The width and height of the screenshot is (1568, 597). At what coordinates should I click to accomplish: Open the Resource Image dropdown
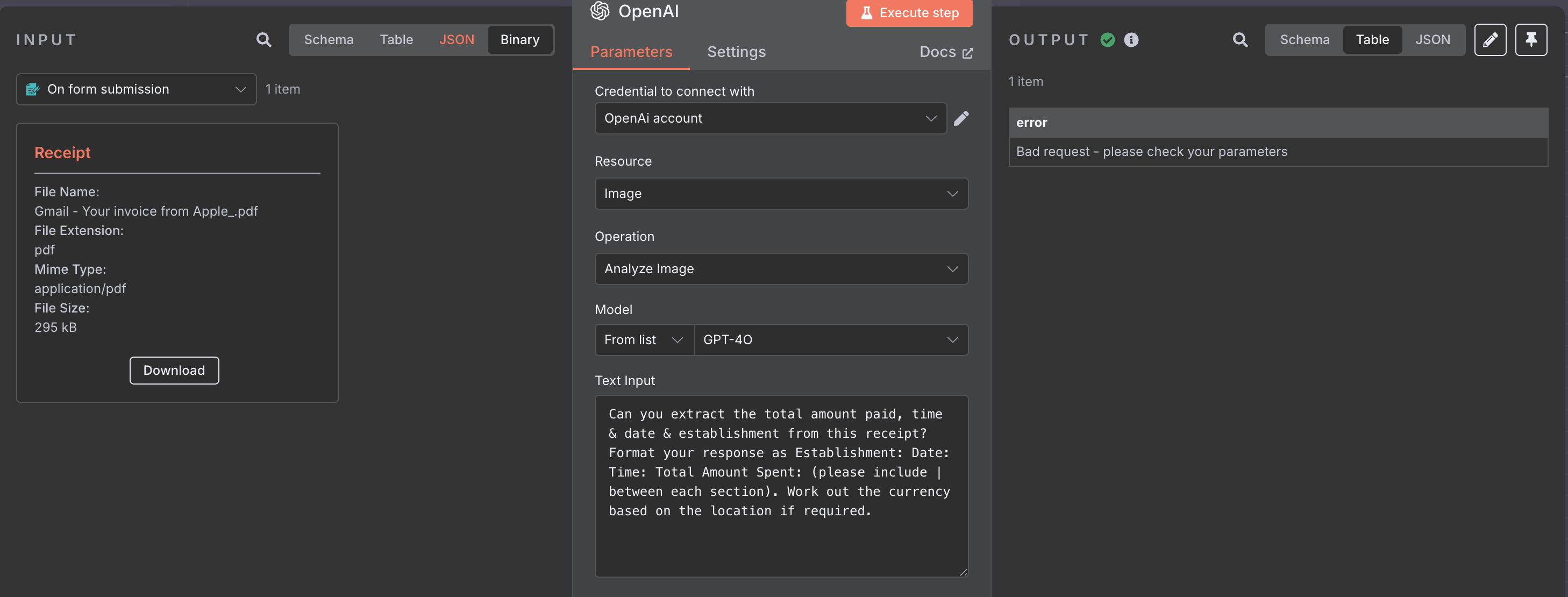781,194
